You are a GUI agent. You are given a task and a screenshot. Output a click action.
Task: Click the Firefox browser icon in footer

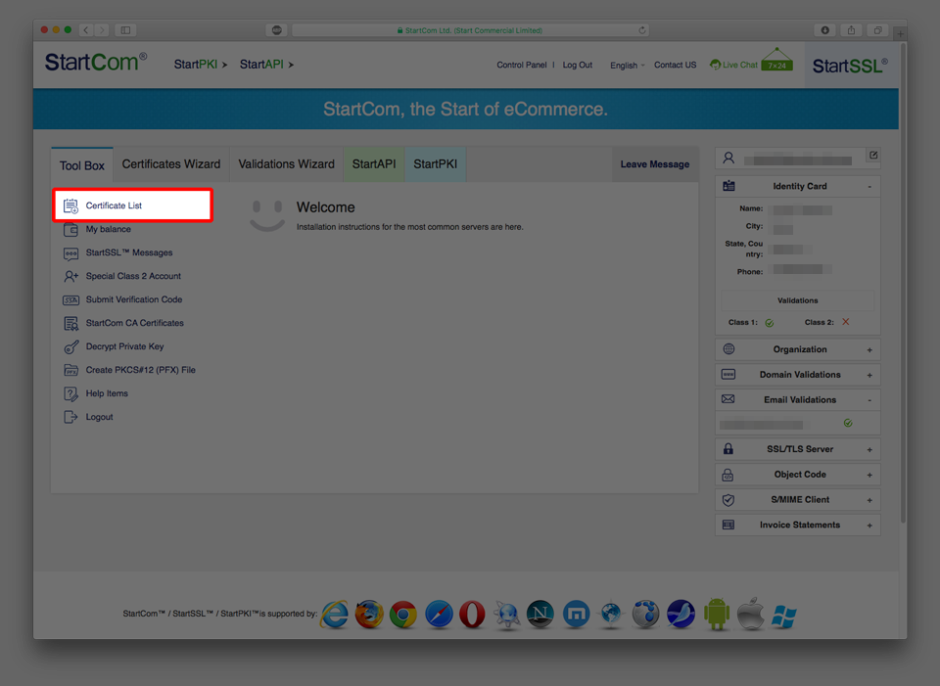[369, 614]
